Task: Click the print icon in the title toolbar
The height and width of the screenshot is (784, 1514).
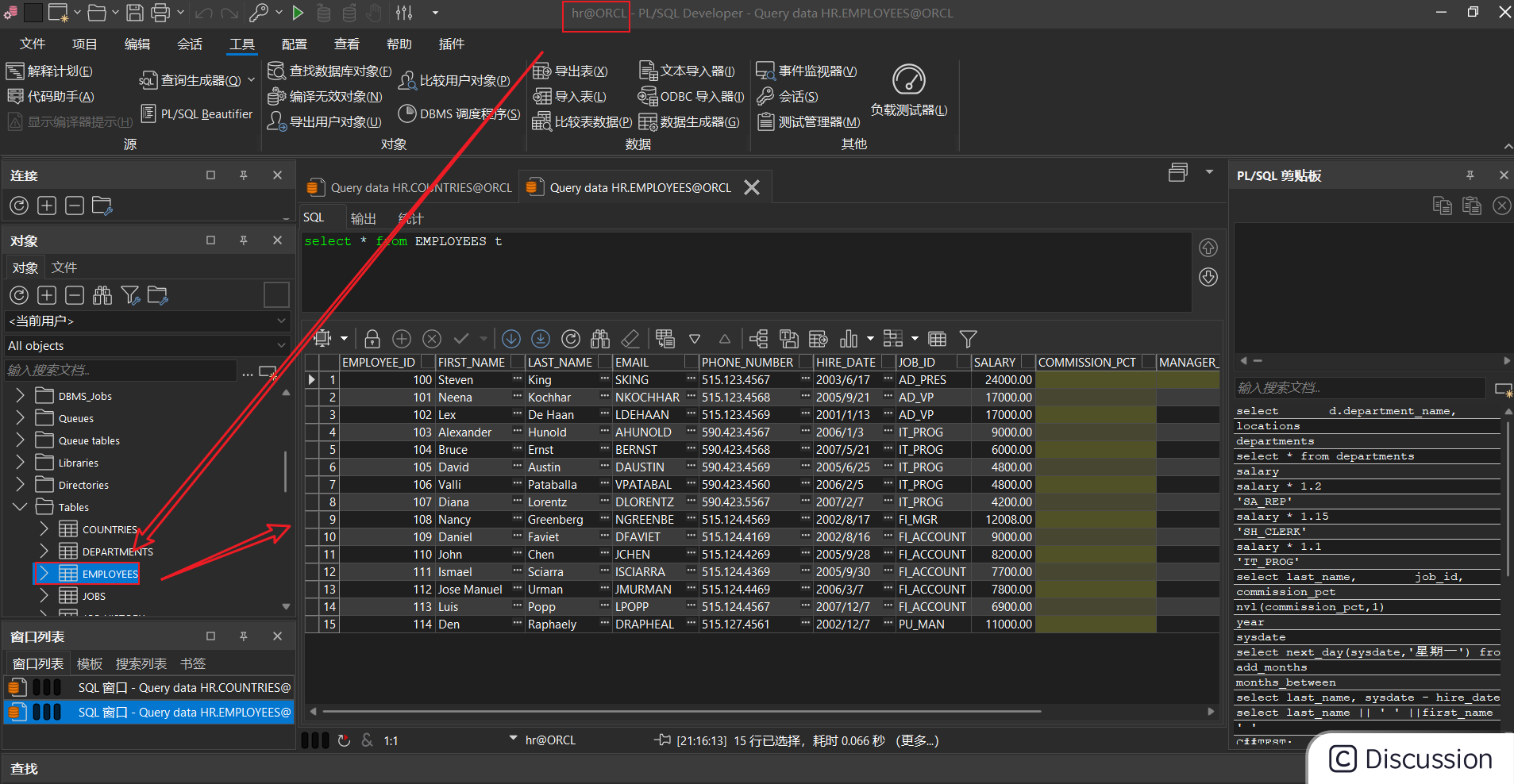Action: [x=160, y=13]
